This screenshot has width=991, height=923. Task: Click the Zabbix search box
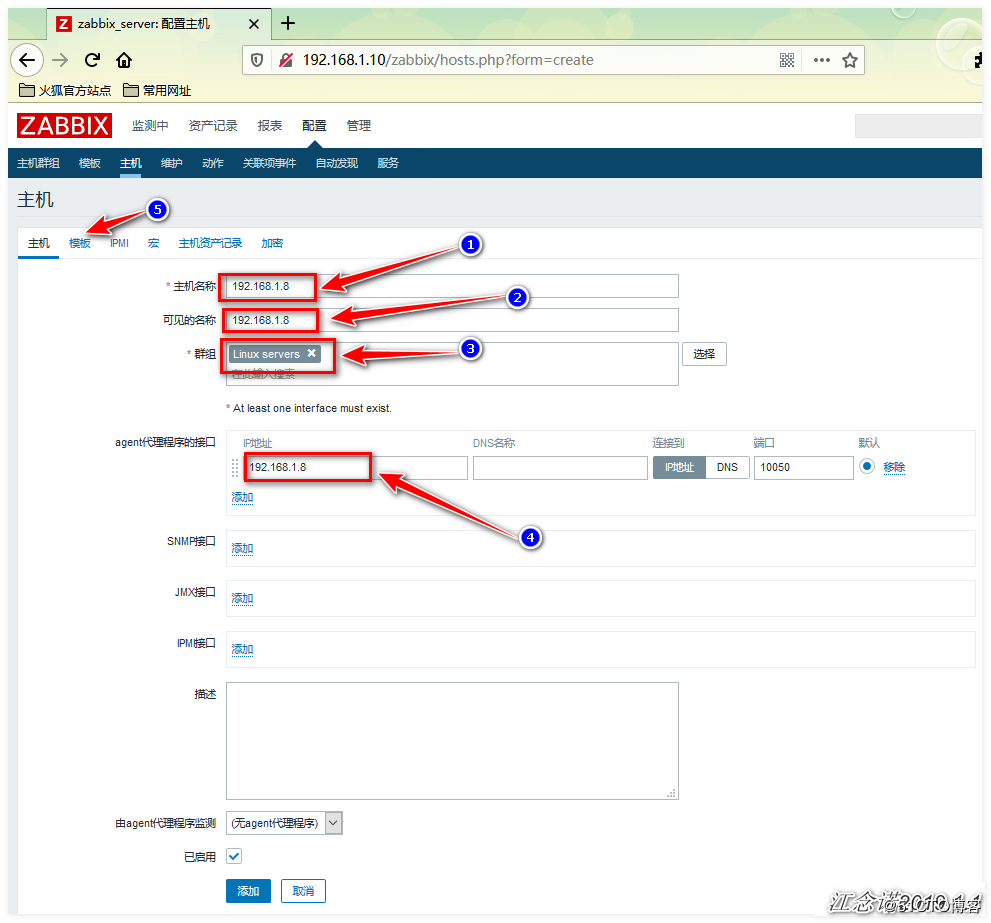tap(918, 126)
